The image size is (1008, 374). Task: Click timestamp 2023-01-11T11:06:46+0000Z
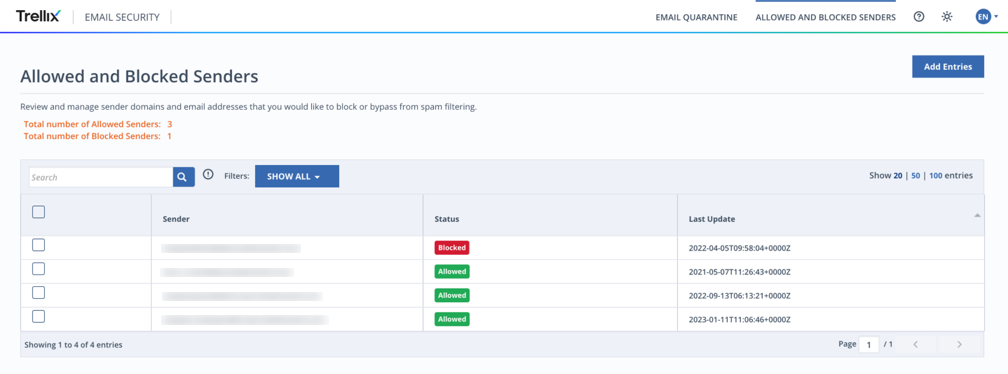pos(739,319)
